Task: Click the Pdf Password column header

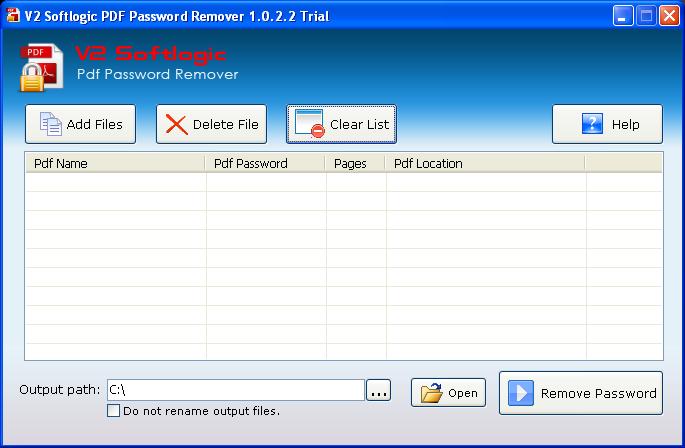Action: [265, 163]
